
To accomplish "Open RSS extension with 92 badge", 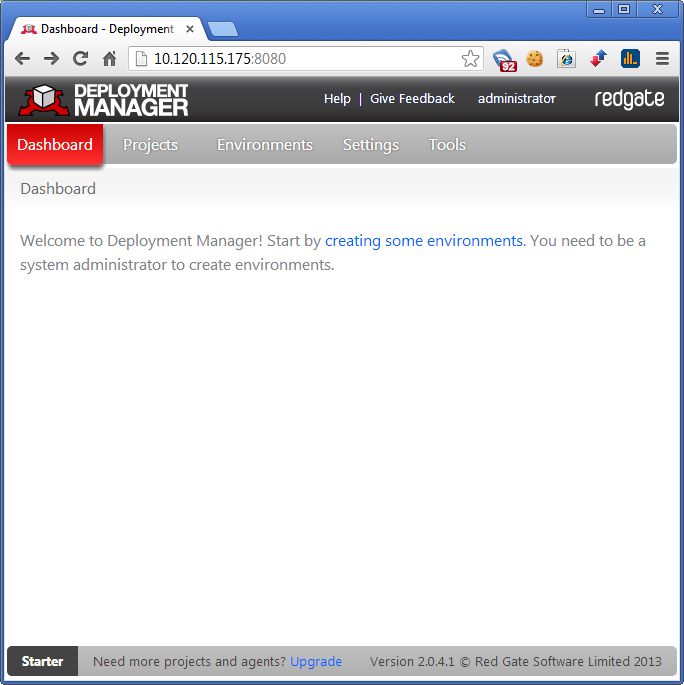I will pos(504,60).
